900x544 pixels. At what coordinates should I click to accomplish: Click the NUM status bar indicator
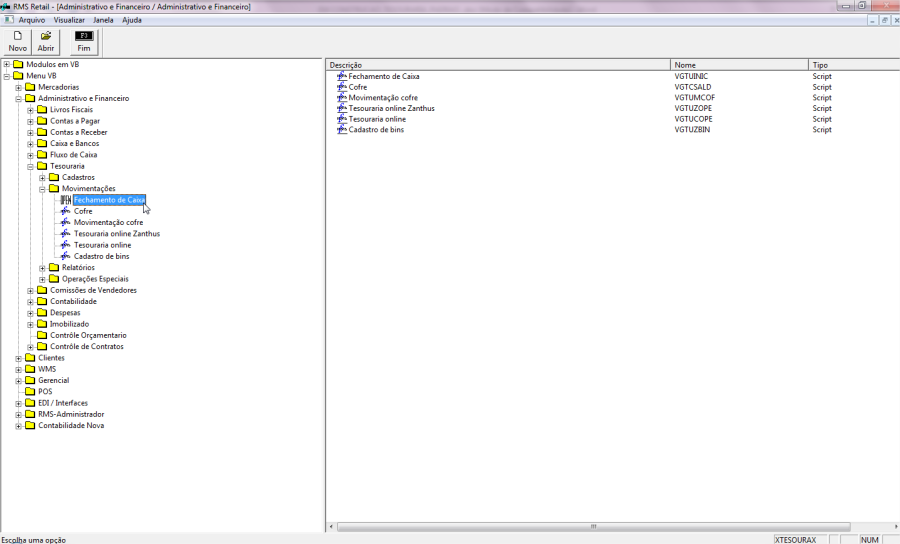click(870, 539)
